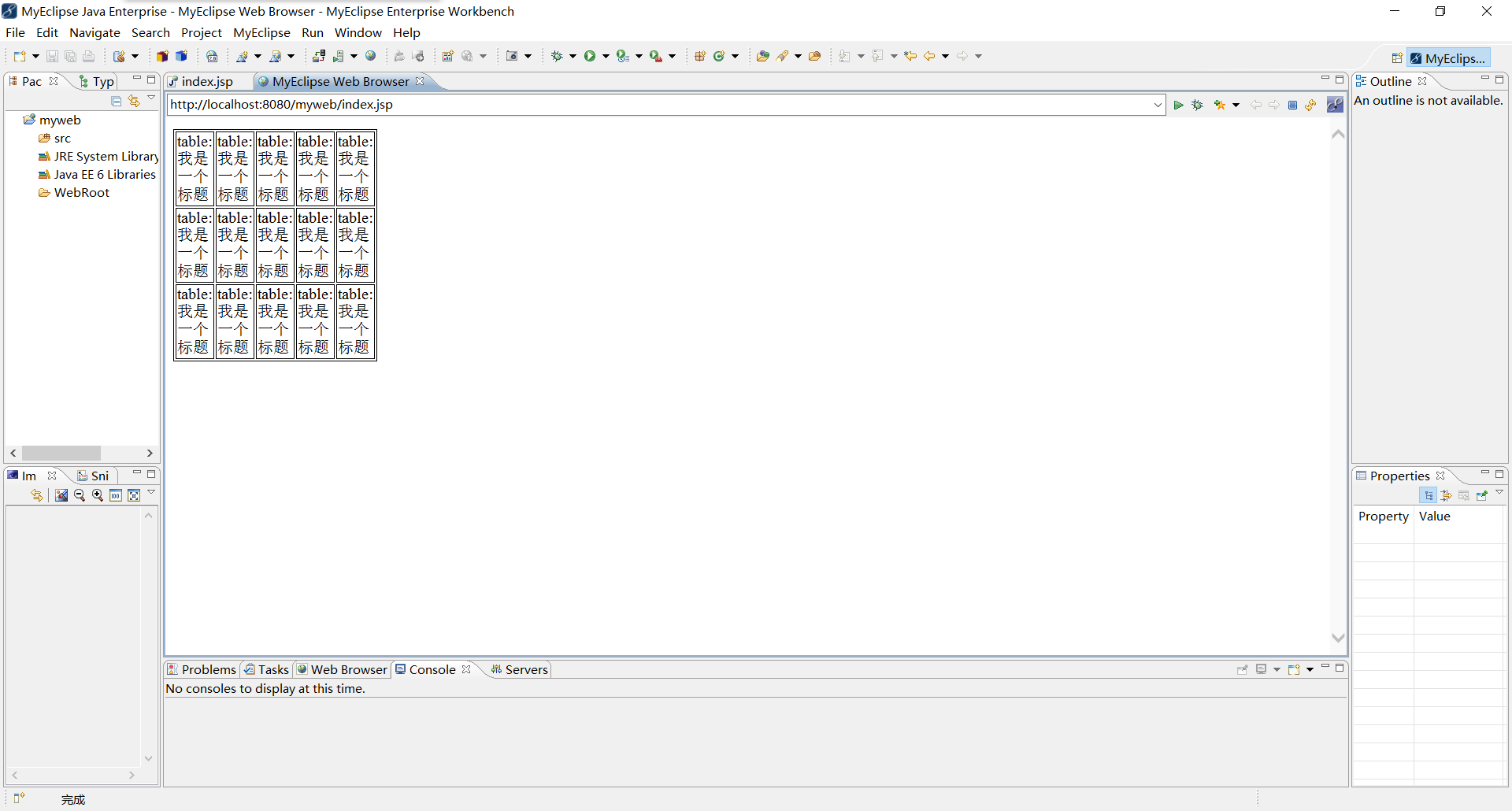Click the browser Refresh icon

[x=1310, y=105]
